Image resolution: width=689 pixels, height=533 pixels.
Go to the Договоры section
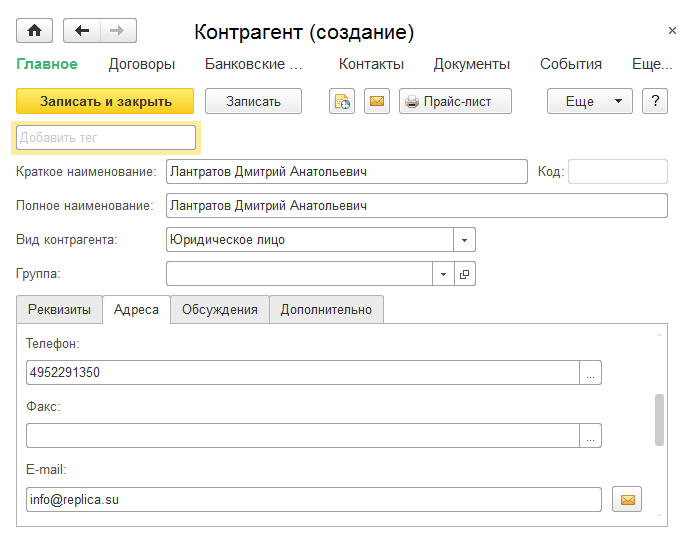pyautogui.click(x=141, y=64)
